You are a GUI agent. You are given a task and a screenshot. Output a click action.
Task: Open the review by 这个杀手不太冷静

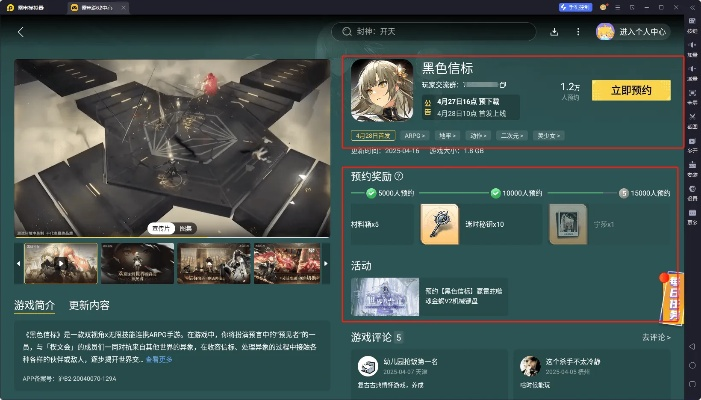point(592,375)
